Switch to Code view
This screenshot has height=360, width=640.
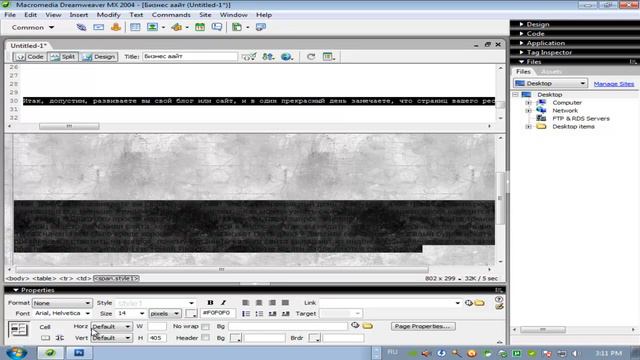(x=30, y=57)
